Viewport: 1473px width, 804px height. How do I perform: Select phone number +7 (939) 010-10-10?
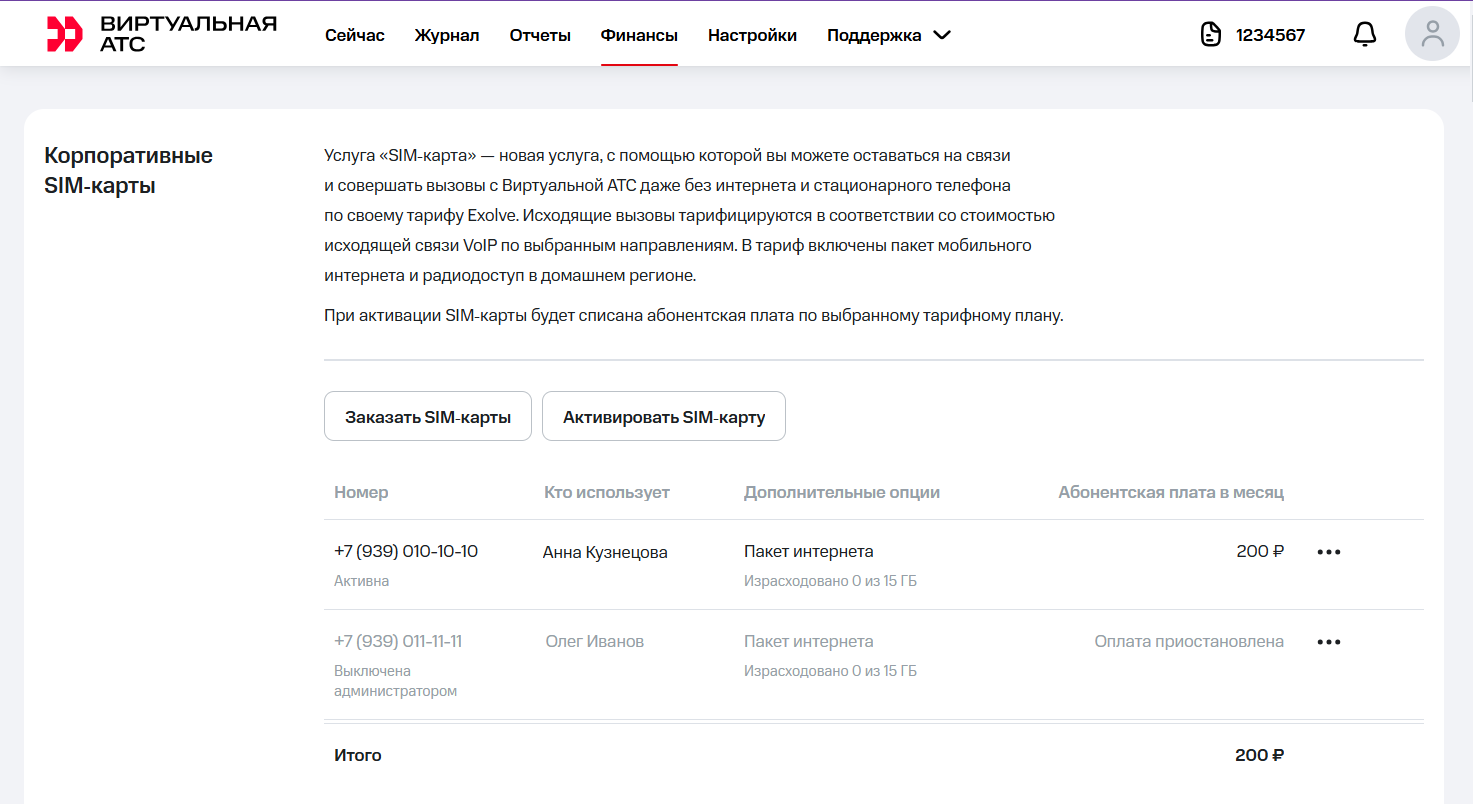406,551
